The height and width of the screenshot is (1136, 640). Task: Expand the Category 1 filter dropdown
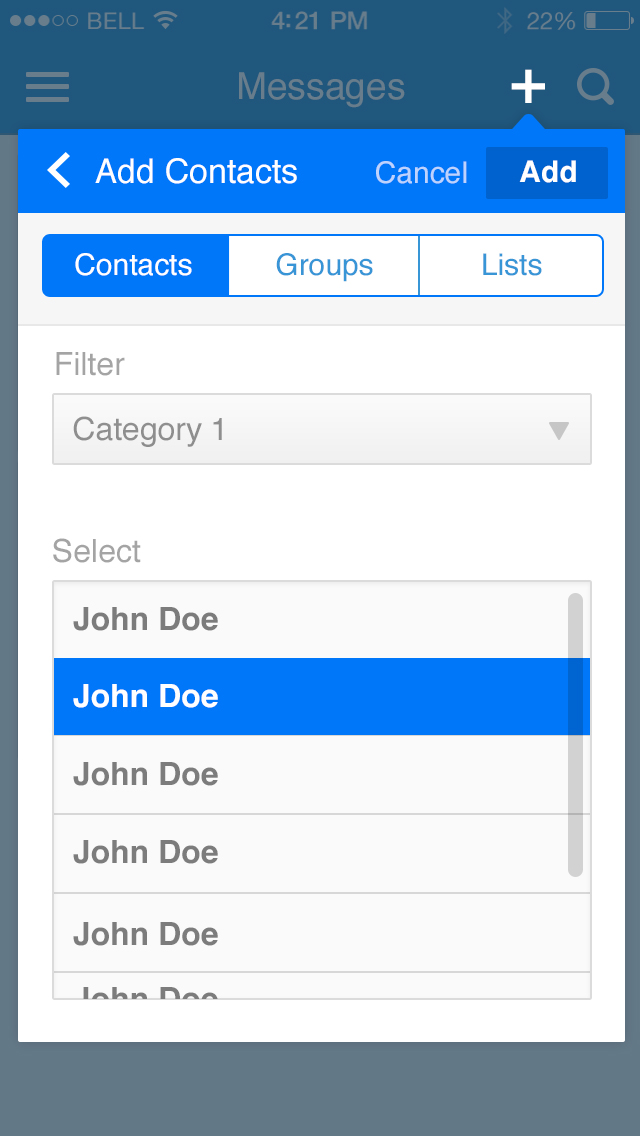click(300, 430)
